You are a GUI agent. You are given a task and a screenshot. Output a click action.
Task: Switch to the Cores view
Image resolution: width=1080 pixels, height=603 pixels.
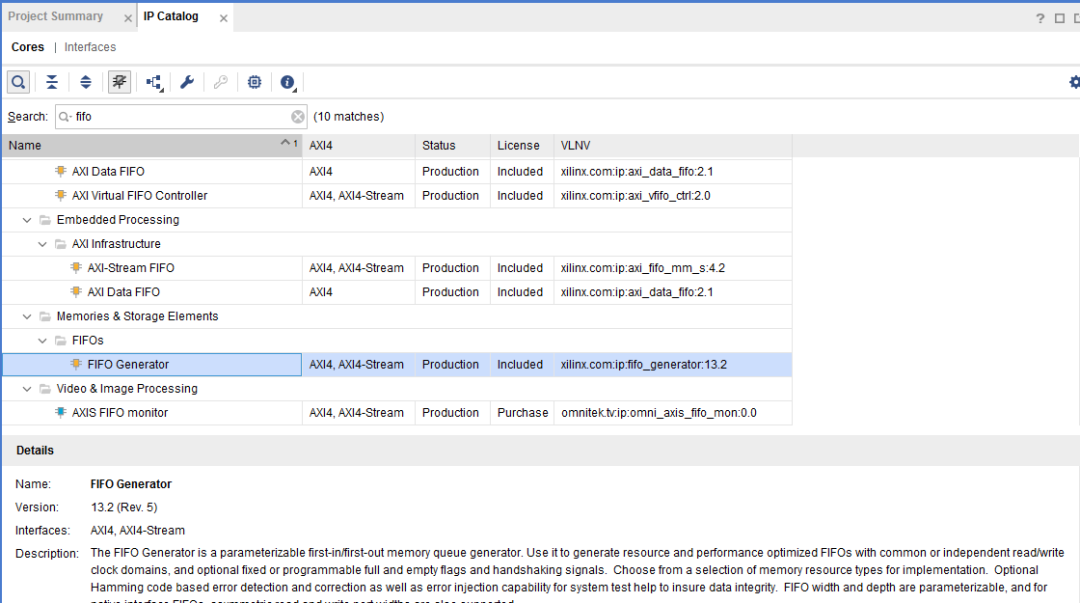pyautogui.click(x=28, y=47)
